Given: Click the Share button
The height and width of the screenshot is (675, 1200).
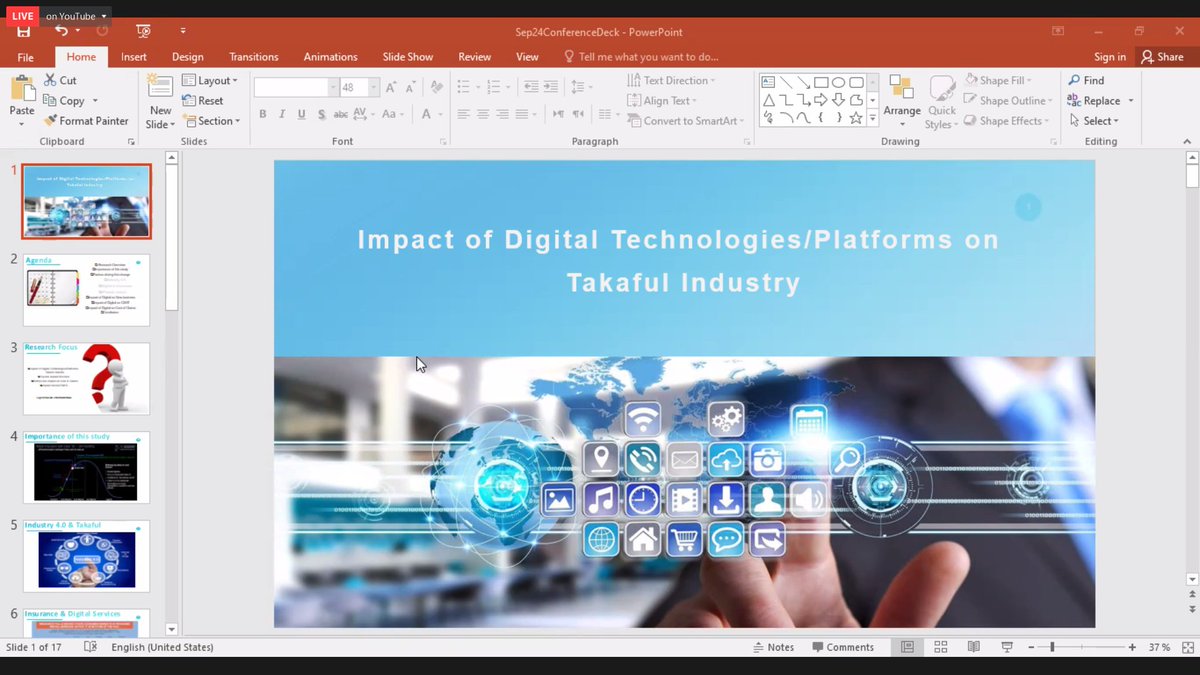Looking at the screenshot, I should pyautogui.click(x=1162, y=57).
